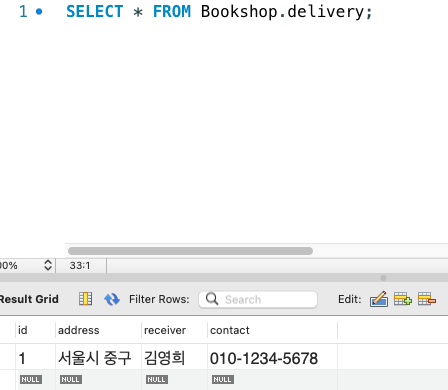Viewport: 448px width, 390px height.
Task: Click the editor horizontal scrollbar
Action: (190, 251)
